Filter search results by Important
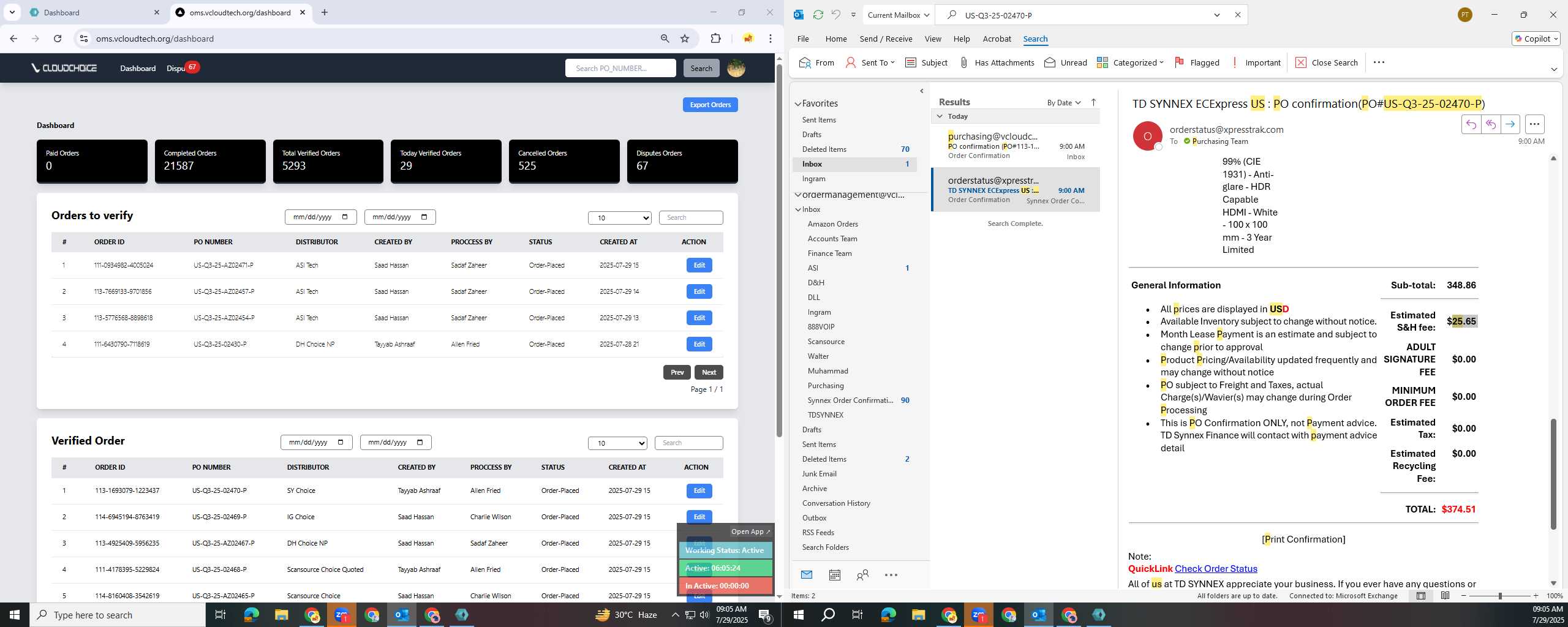This screenshot has width=1568, height=627. click(1255, 62)
